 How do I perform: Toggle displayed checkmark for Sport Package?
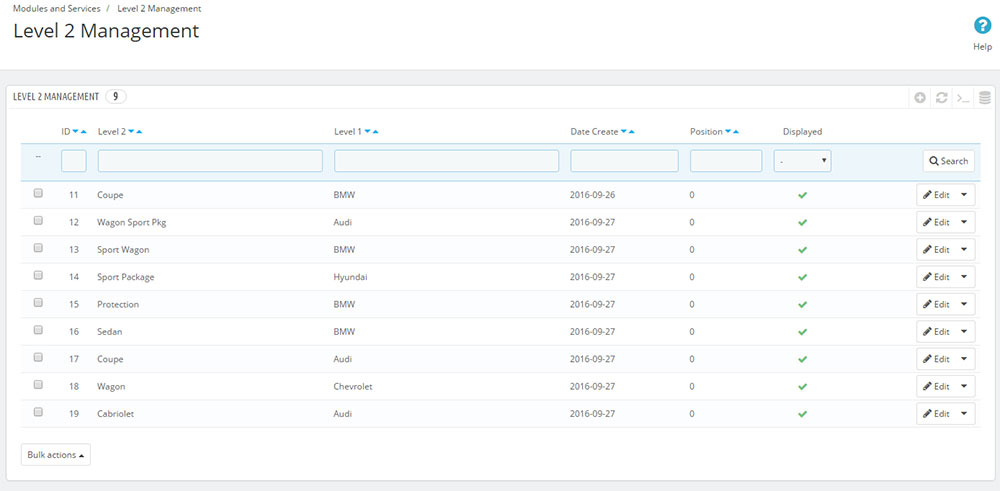(x=802, y=277)
